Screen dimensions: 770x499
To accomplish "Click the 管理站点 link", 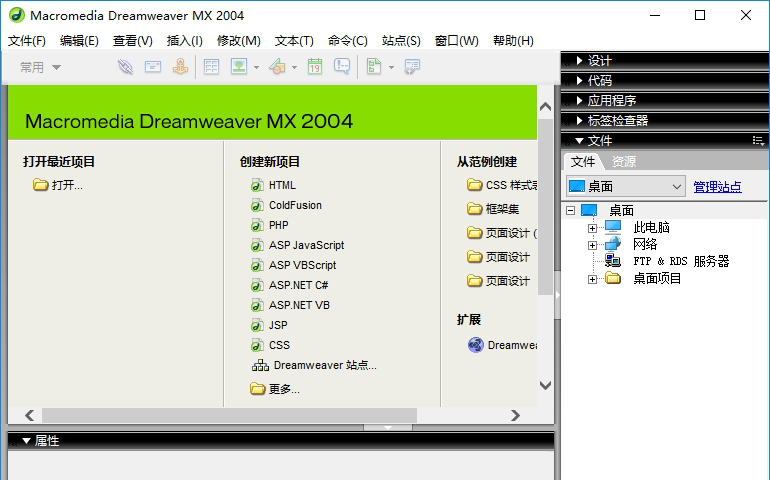I will pyautogui.click(x=717, y=187).
